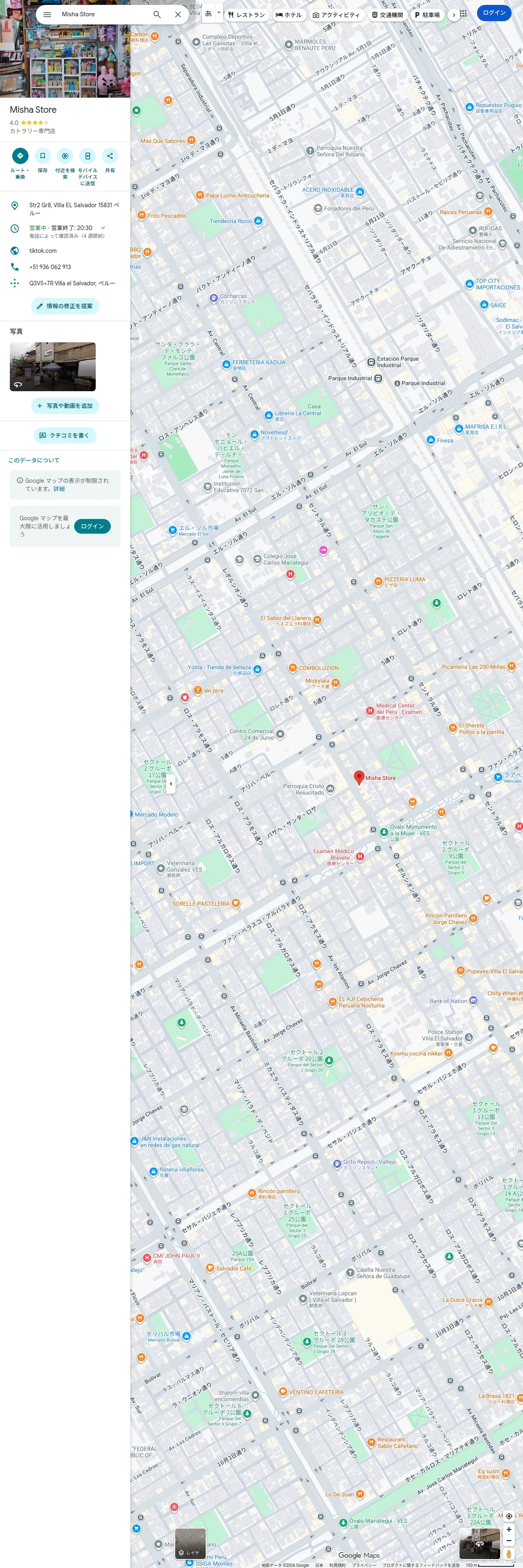Click the Misha Store header photo
This screenshot has width=523, height=1568.
[65, 49]
